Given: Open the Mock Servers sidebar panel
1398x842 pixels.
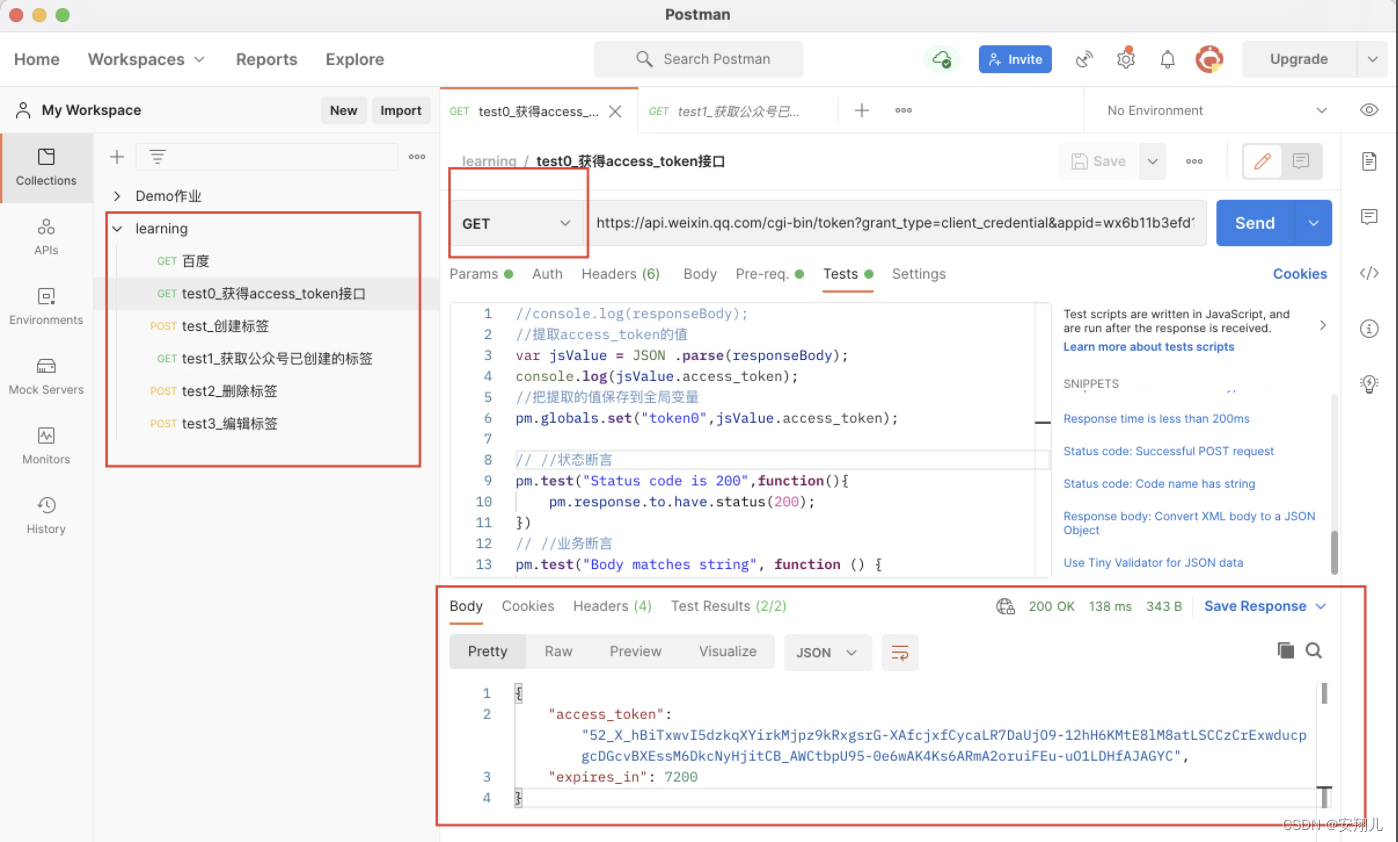Looking at the screenshot, I should (46, 376).
